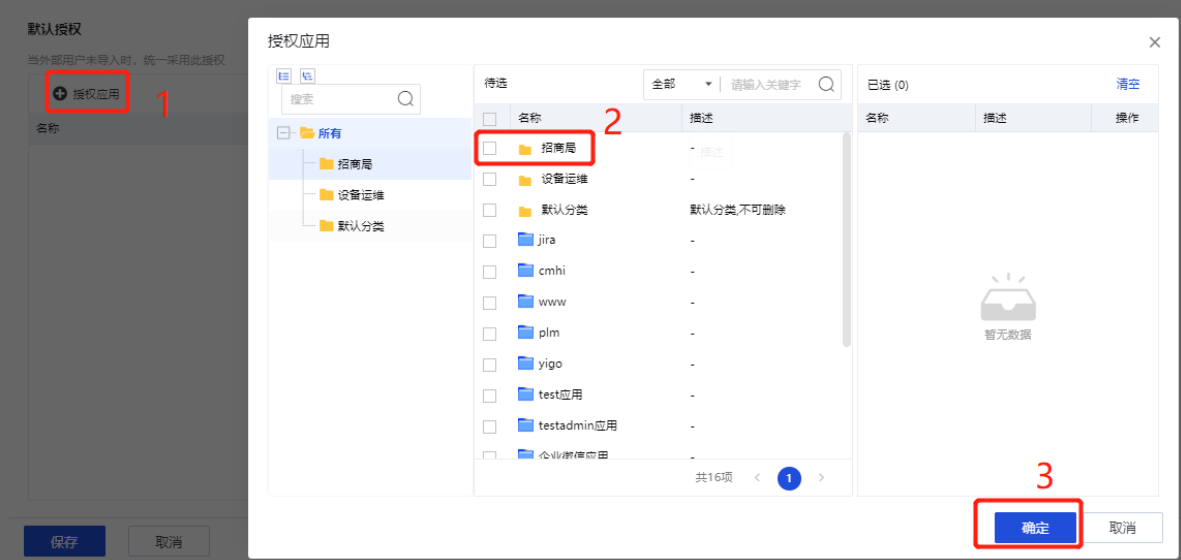Close the 授权应用 dialog with X
The width and height of the screenshot is (1181, 560).
pyautogui.click(x=1154, y=42)
